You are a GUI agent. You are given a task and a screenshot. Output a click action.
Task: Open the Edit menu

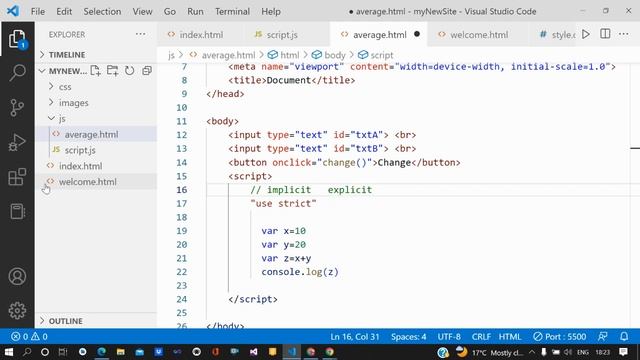(64, 11)
